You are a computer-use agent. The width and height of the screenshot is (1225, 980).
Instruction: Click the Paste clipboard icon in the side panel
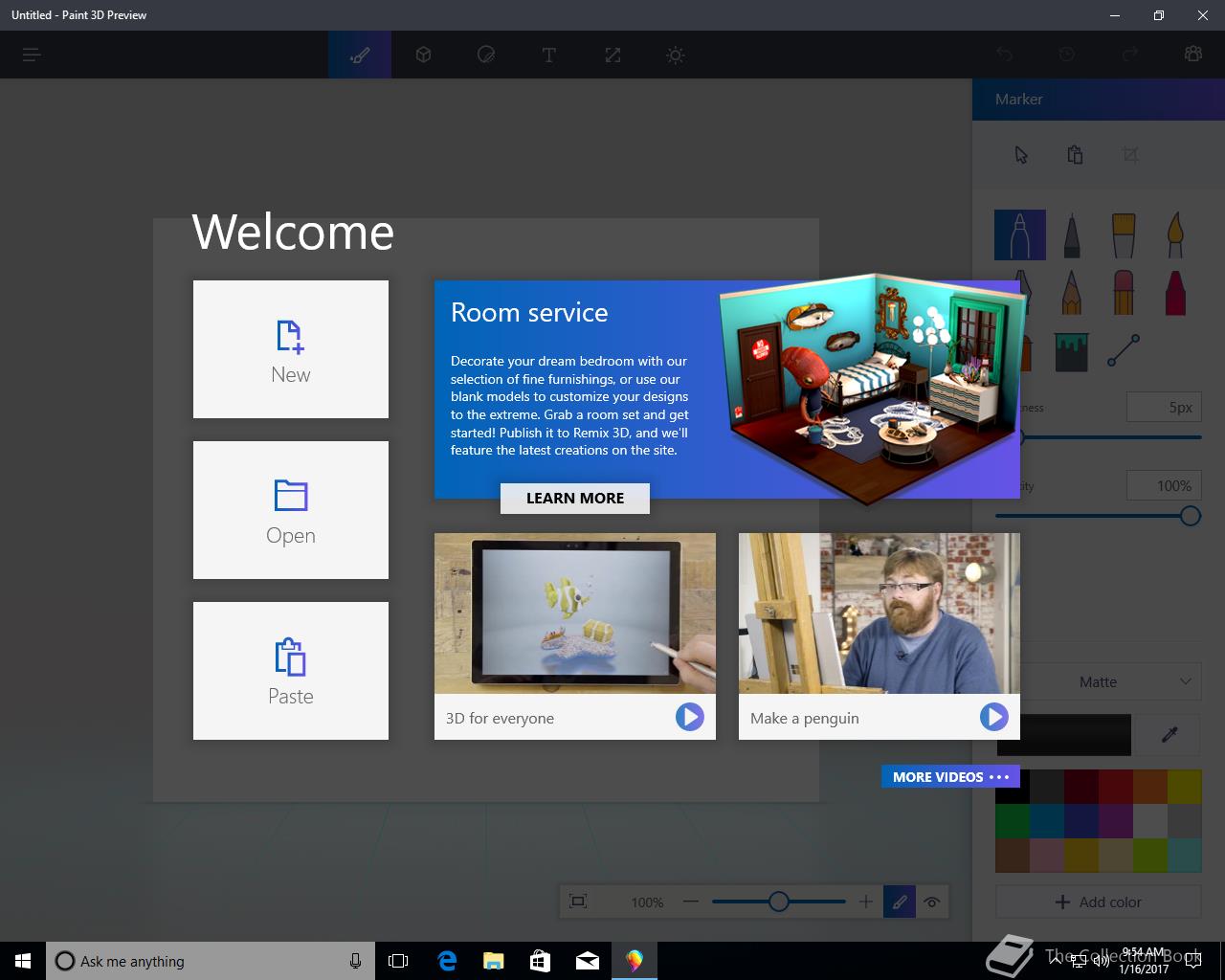tap(1075, 155)
